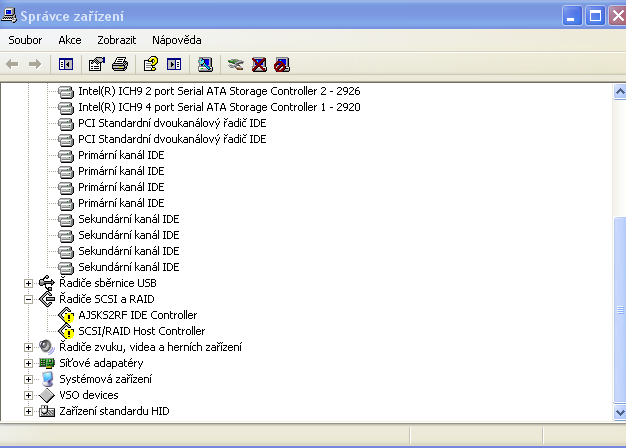Click the VSO devices diamond icon
The image size is (626, 448).
(x=47, y=395)
